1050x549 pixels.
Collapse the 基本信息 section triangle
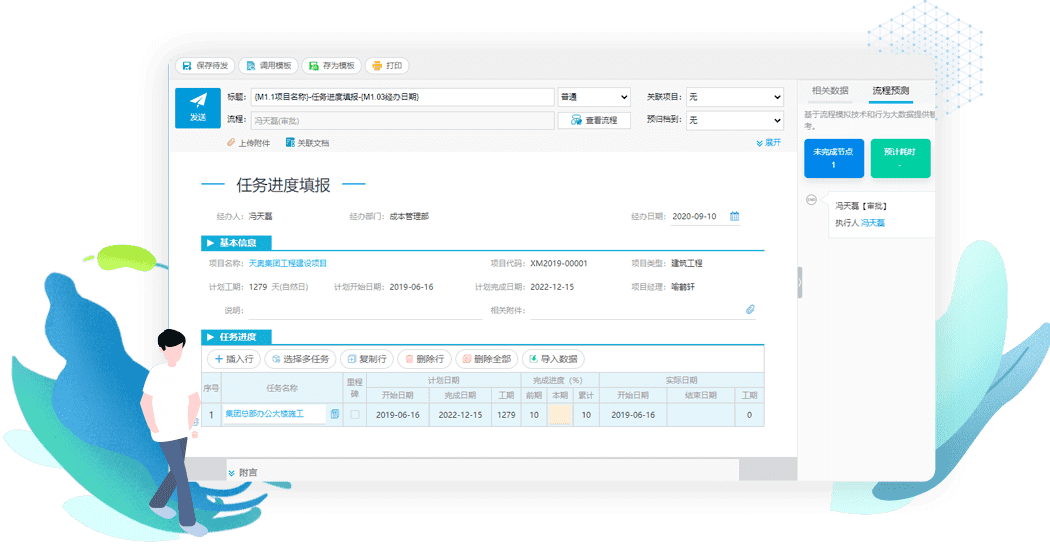pyautogui.click(x=210, y=243)
